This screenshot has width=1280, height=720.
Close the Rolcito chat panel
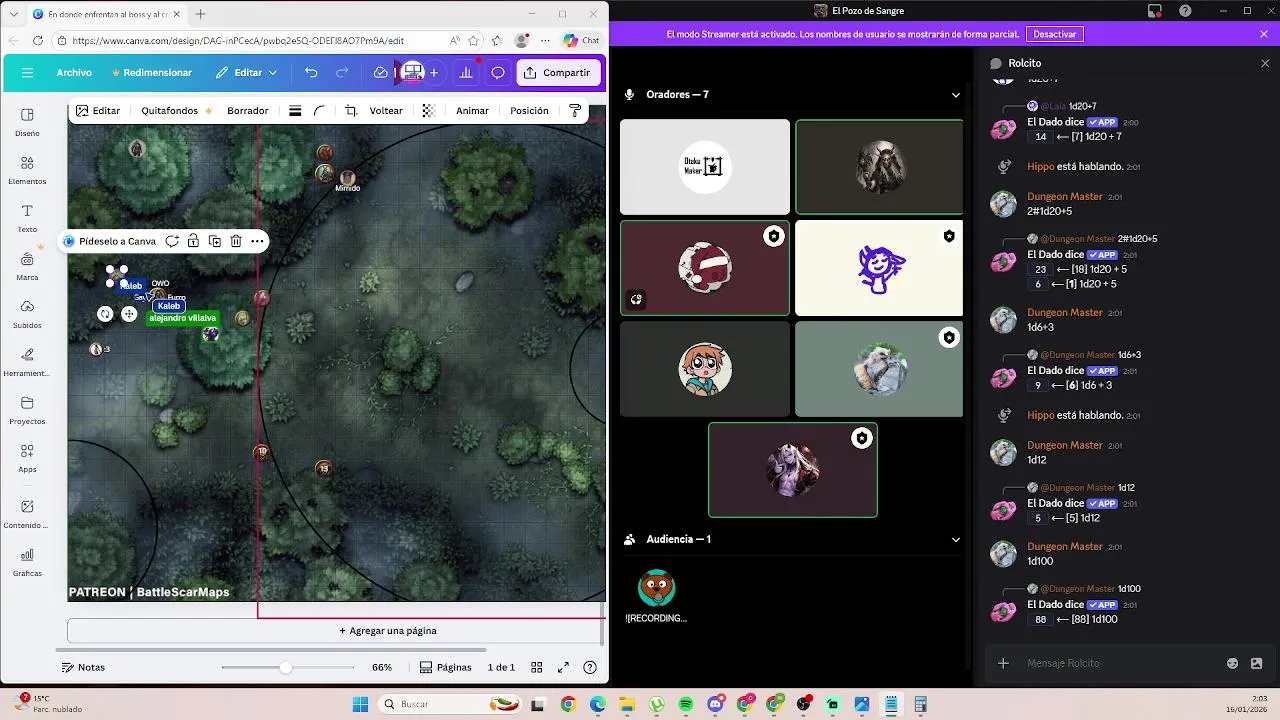point(1265,63)
